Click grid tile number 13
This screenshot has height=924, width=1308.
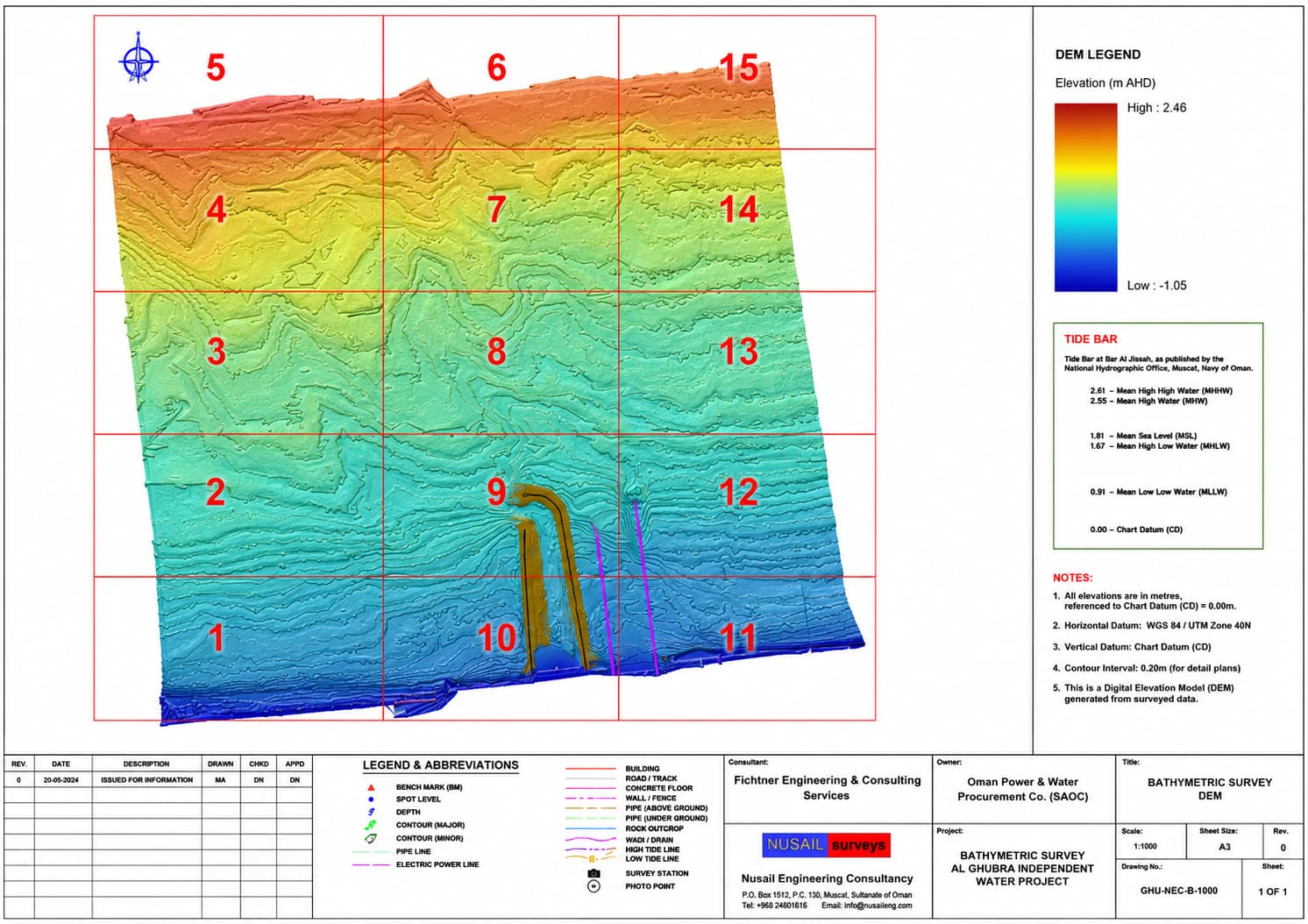738,352
